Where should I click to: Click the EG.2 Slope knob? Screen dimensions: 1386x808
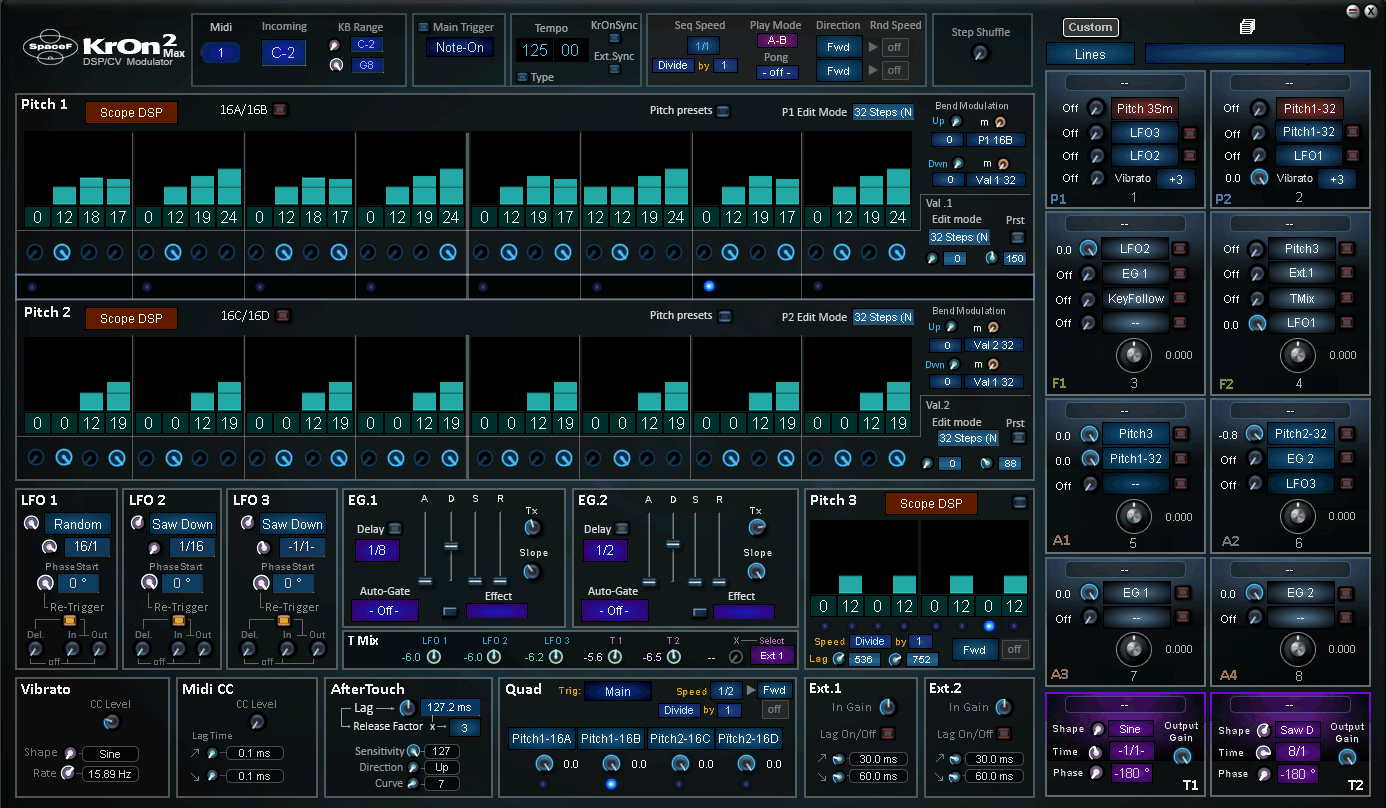pyautogui.click(x=757, y=572)
